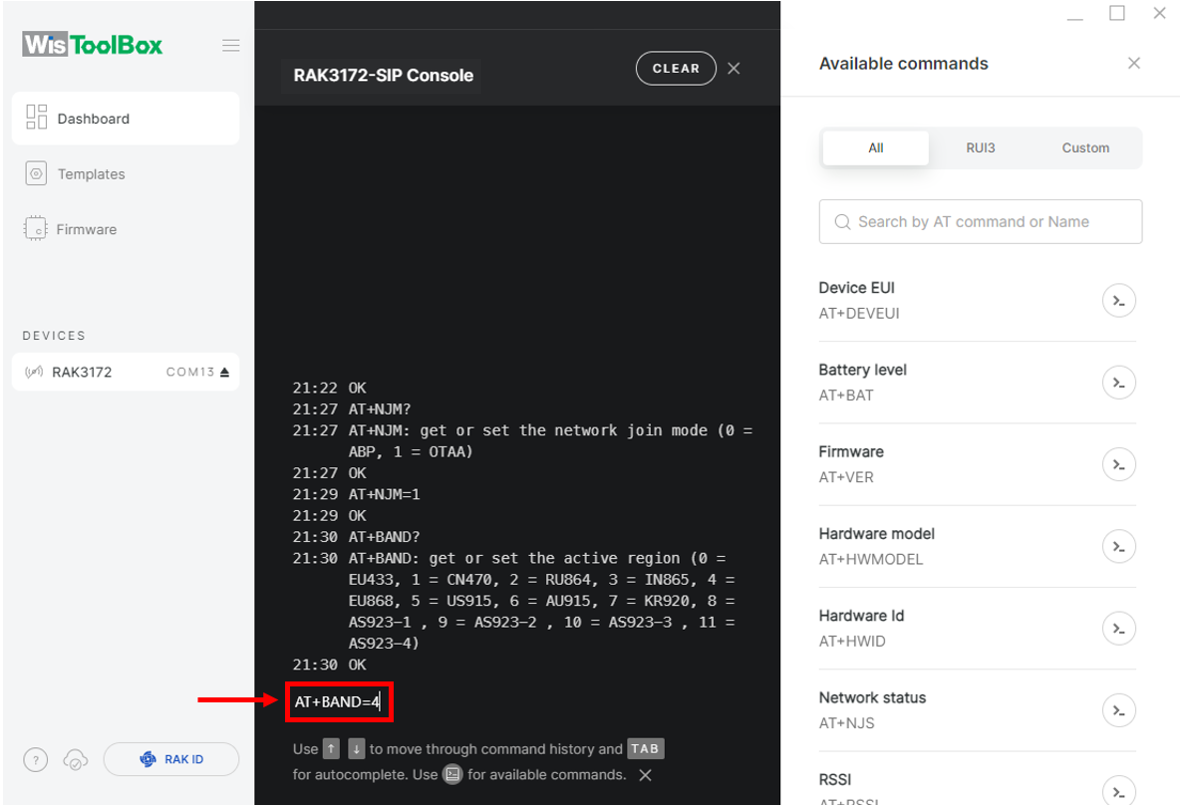The image size is (1186, 807).
Task: Click the Firmware chip icon
Action: pos(36,228)
